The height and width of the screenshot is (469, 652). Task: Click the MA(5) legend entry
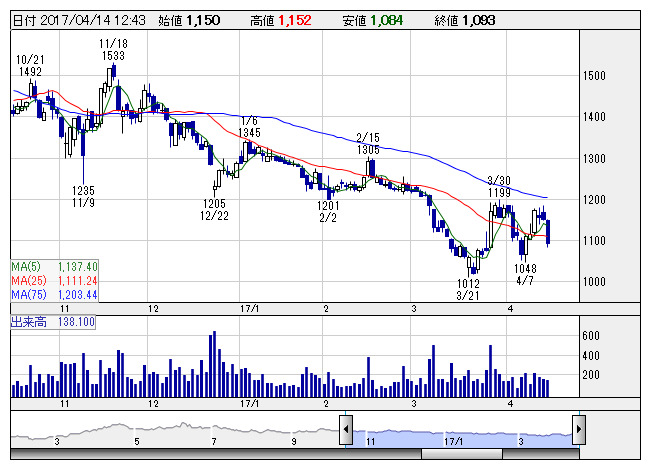54,267
